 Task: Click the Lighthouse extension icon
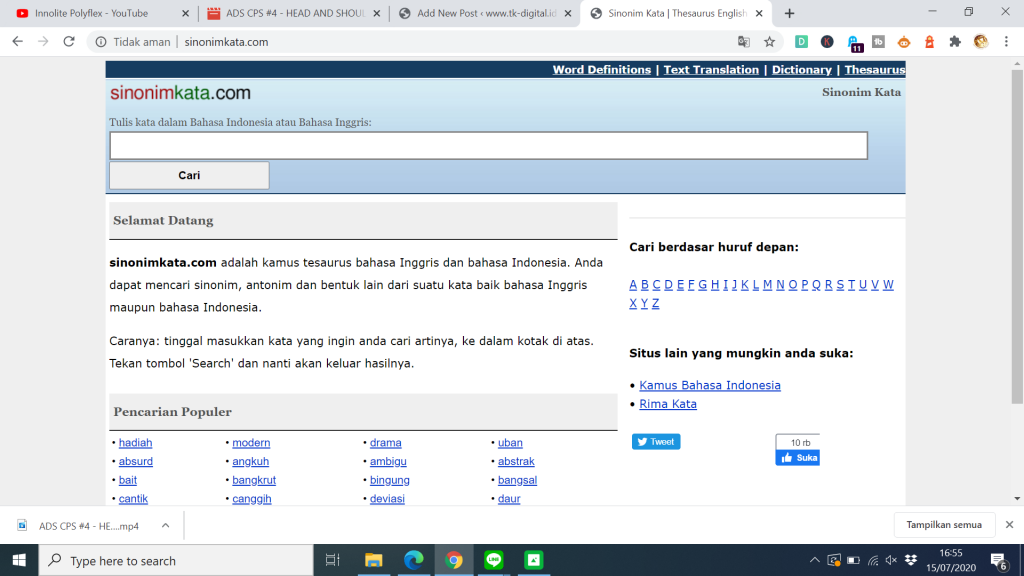[x=929, y=42]
